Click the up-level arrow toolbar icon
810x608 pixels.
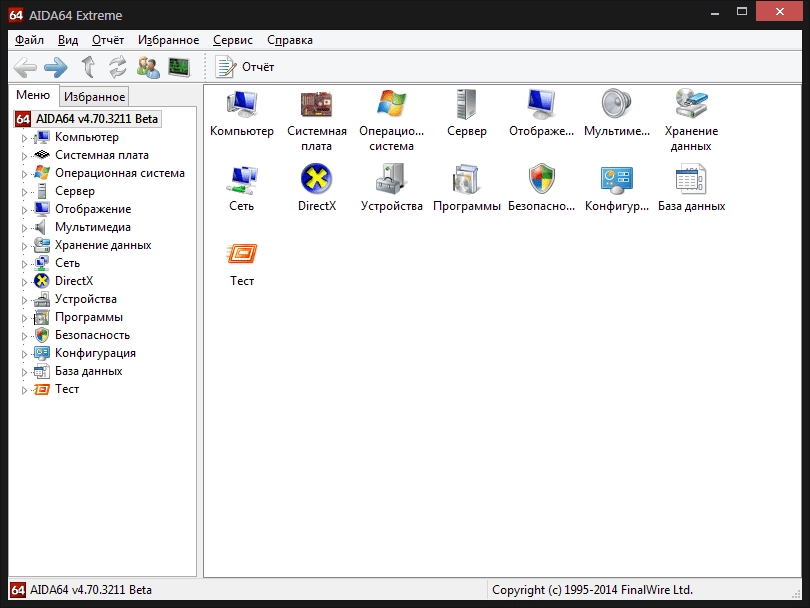point(88,67)
